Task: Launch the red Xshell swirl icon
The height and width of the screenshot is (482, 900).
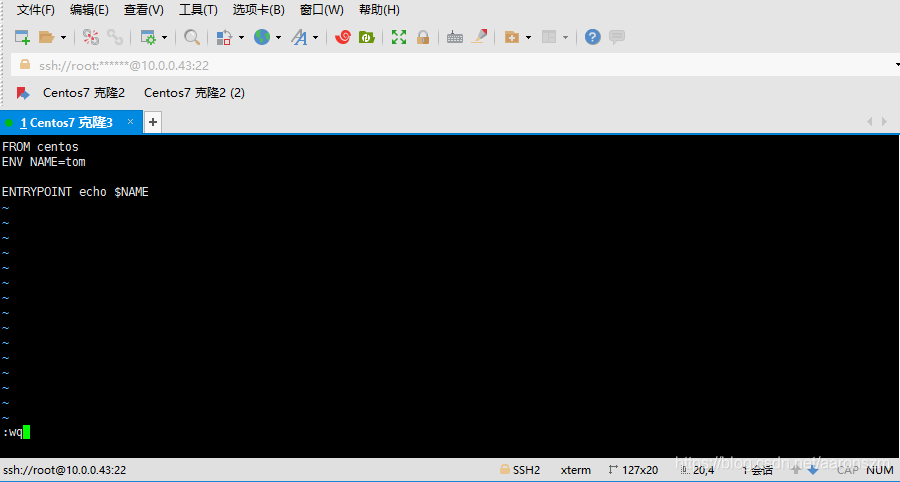Action: tap(343, 37)
